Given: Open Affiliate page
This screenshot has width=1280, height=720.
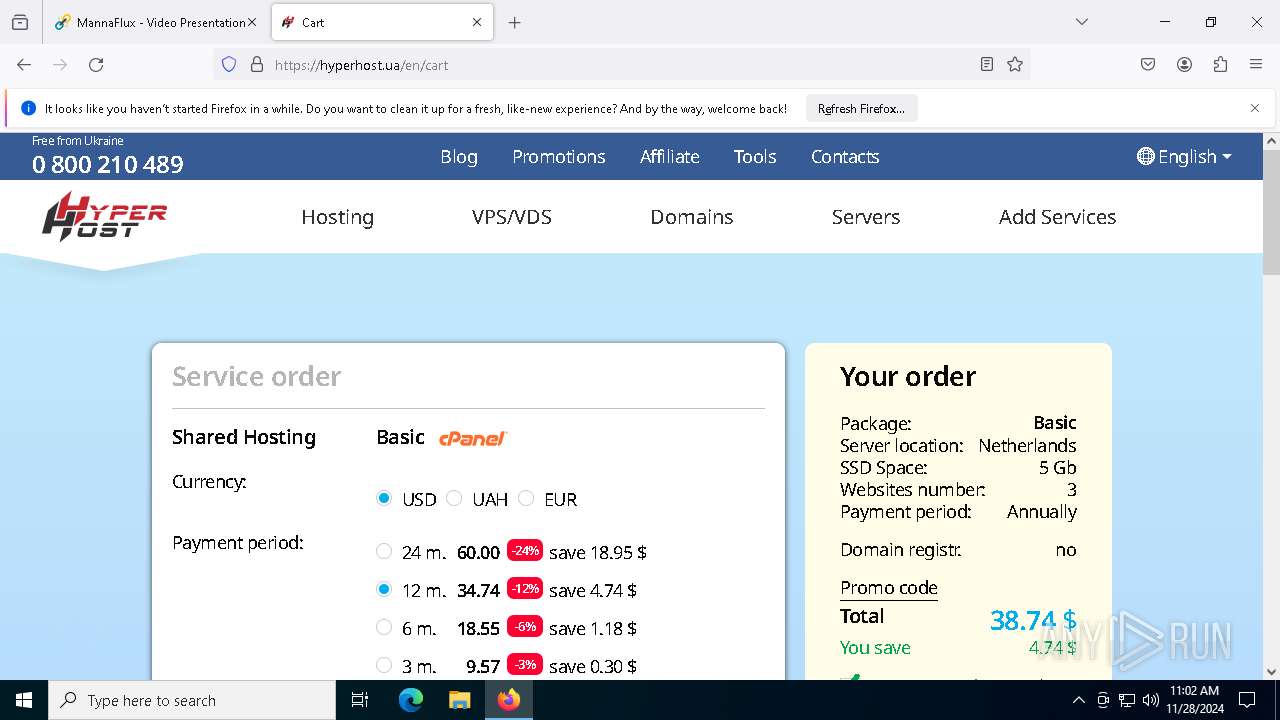Looking at the screenshot, I should 670,157.
